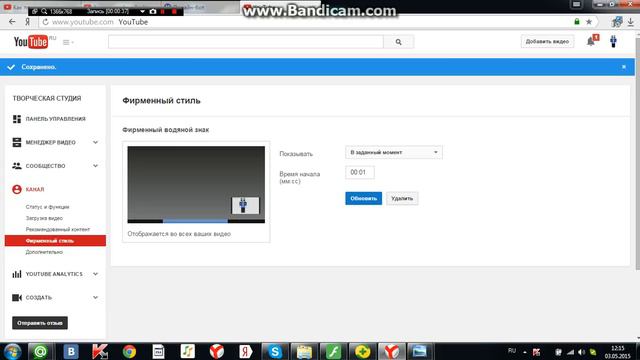Launch Google Chrome from the taskbar

(129, 351)
